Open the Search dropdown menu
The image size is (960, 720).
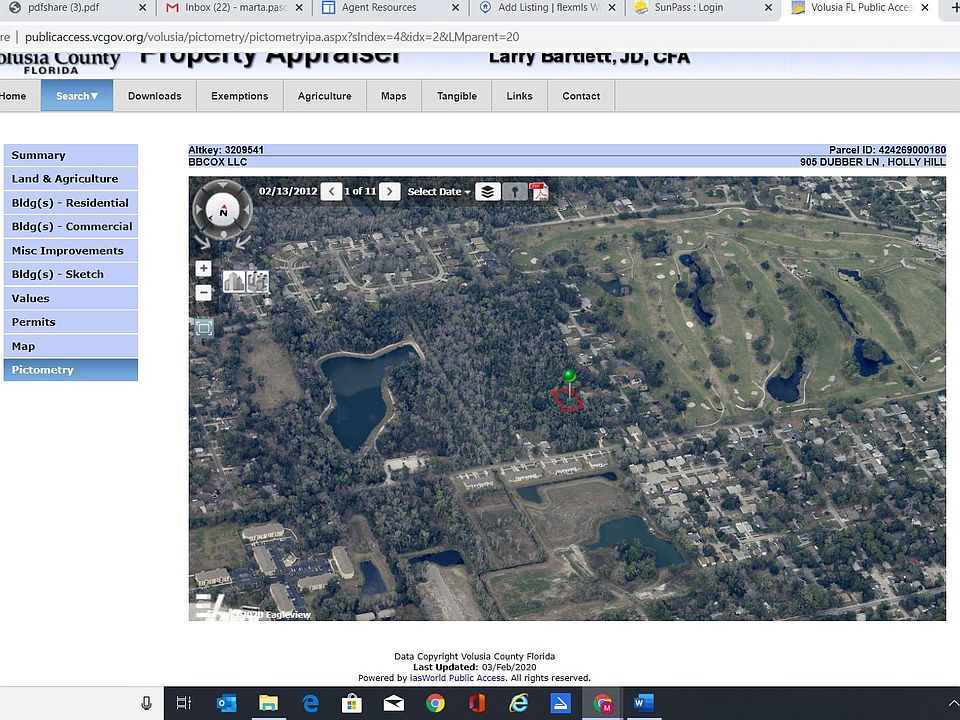click(77, 96)
